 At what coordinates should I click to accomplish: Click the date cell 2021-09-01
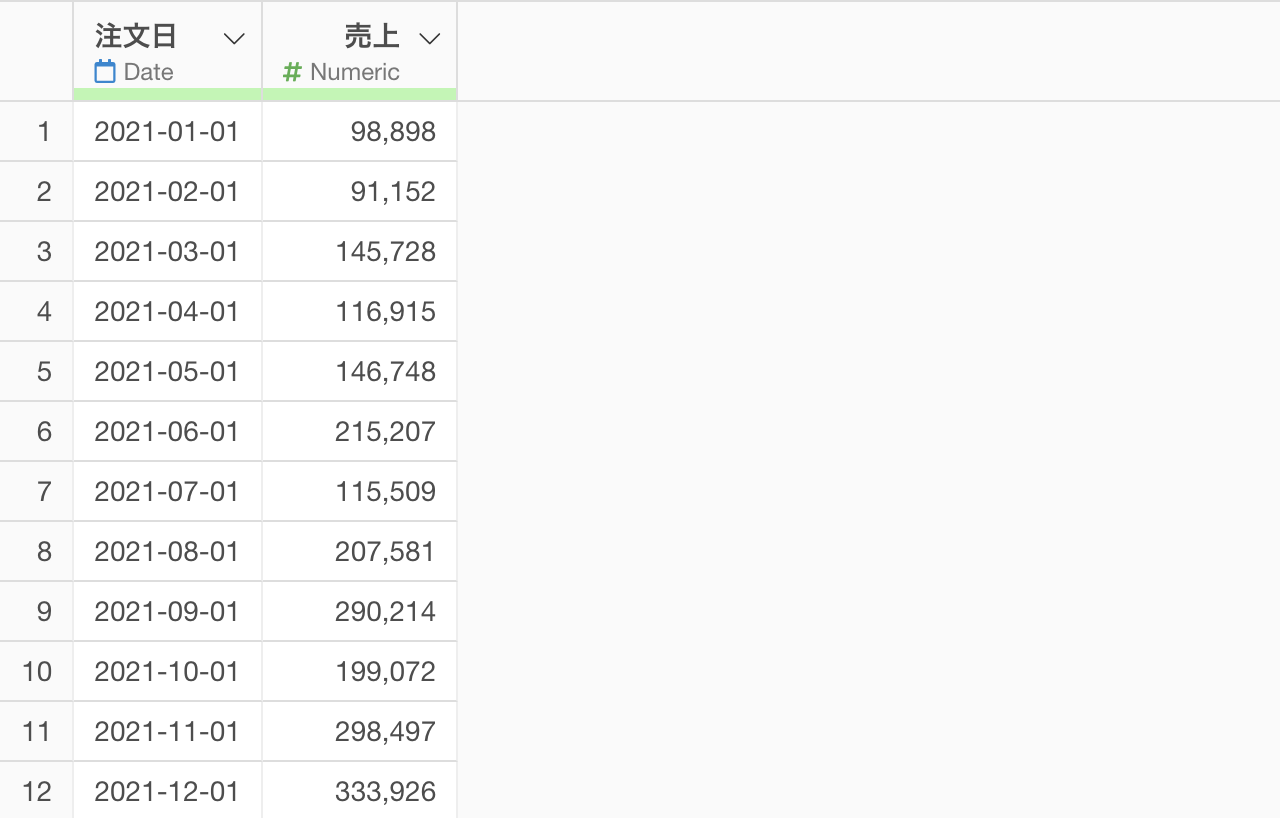(167, 612)
